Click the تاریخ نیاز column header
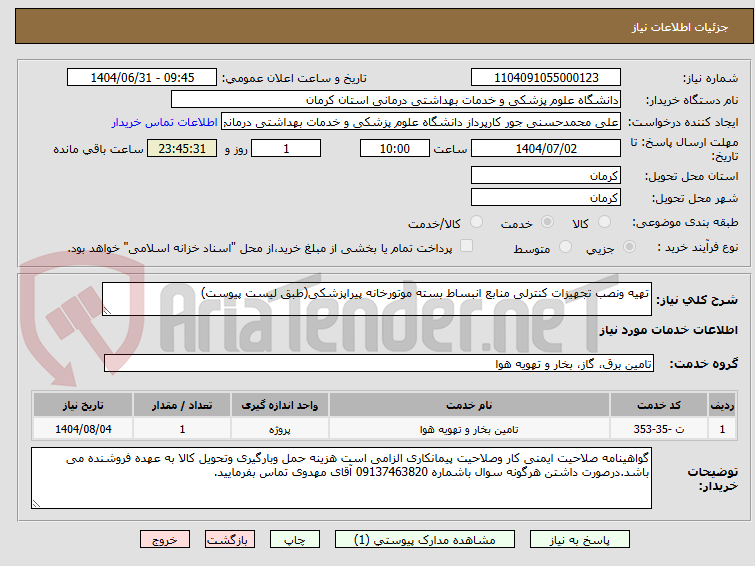 click(x=83, y=405)
